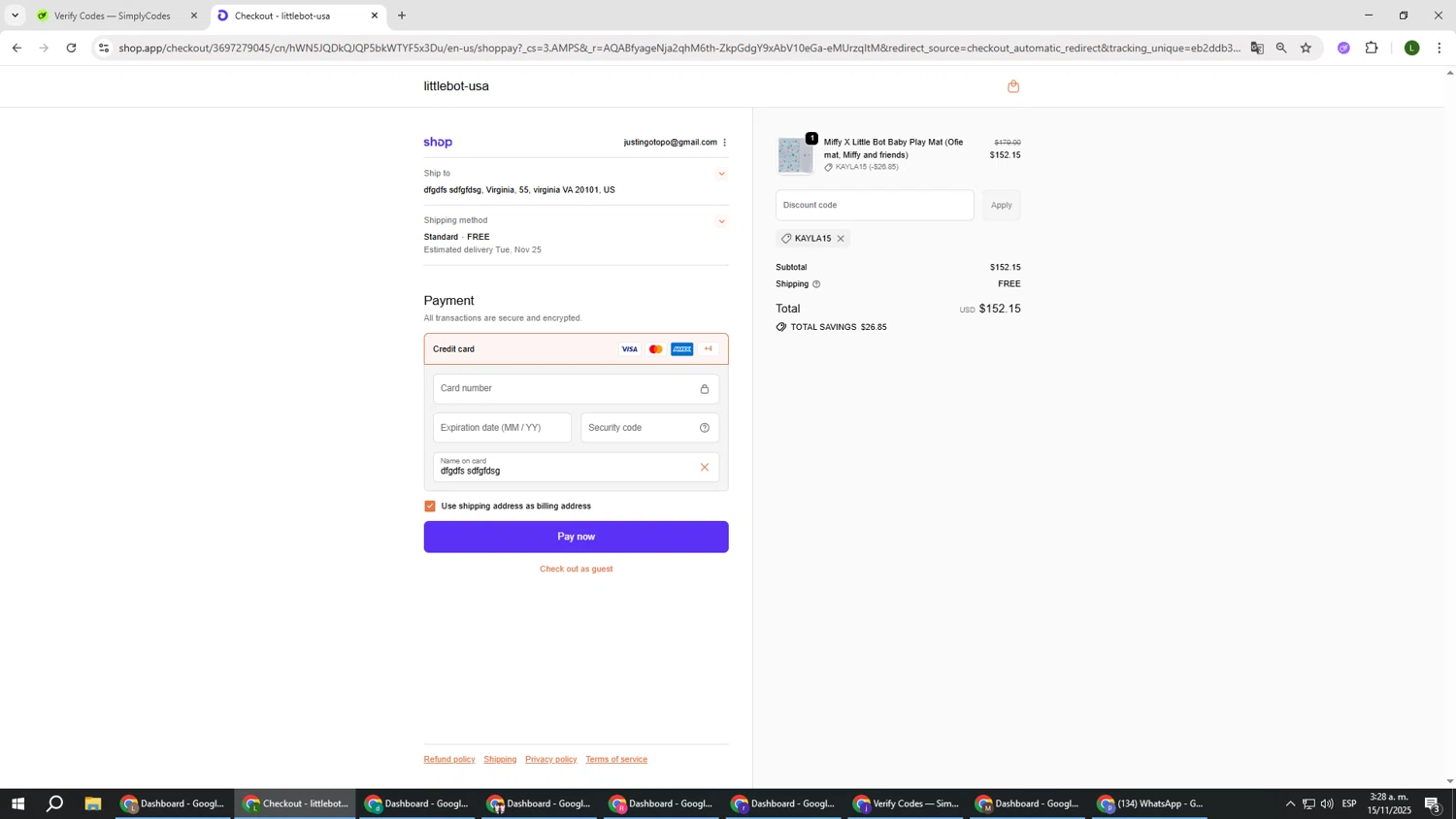Open account options three-dot menu
Screen dimensions: 1456x819
pos(724,143)
